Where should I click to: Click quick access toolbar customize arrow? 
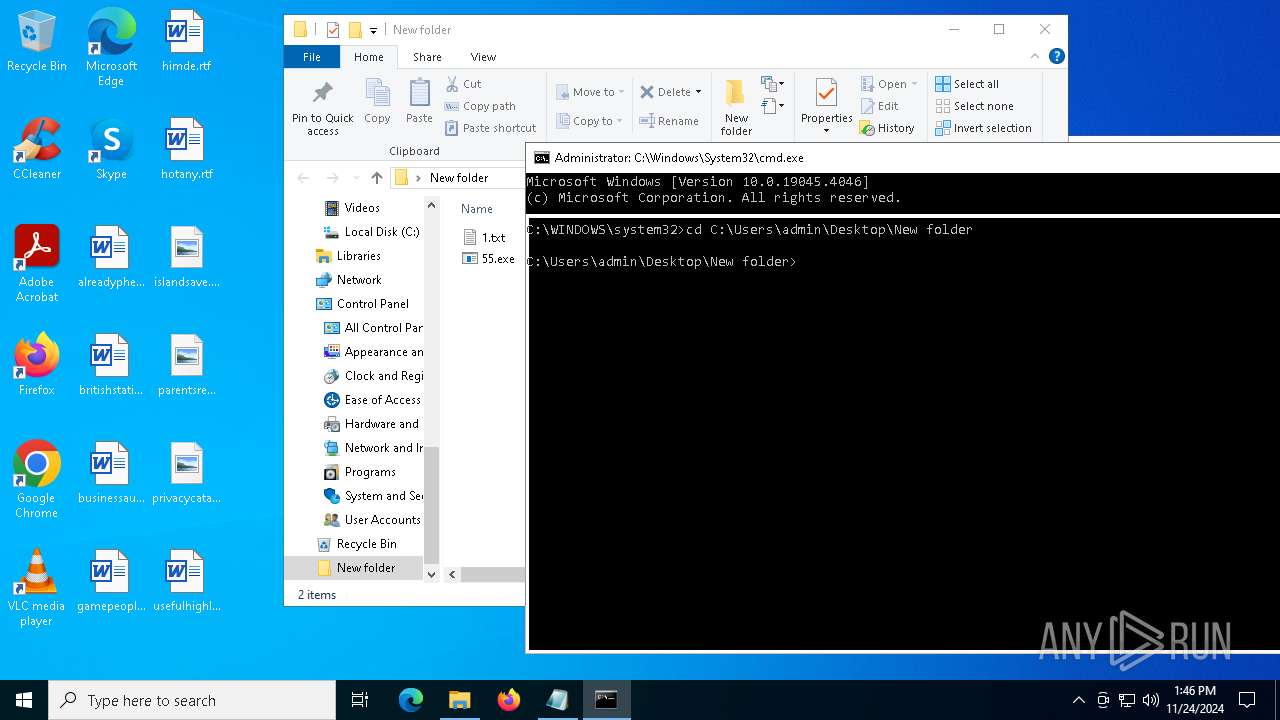pos(373,31)
